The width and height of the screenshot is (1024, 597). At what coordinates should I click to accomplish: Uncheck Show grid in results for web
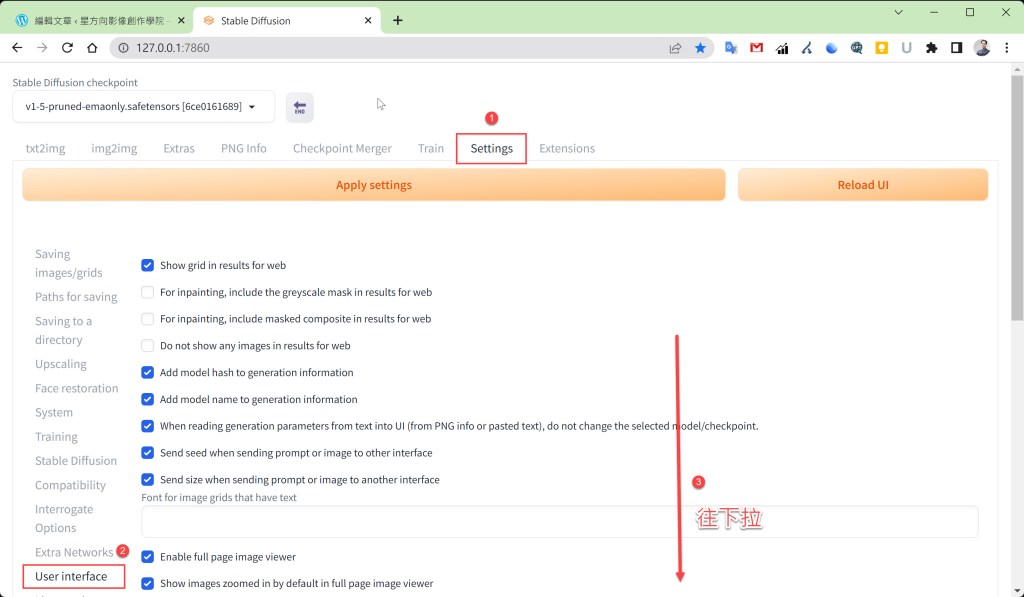click(x=148, y=265)
